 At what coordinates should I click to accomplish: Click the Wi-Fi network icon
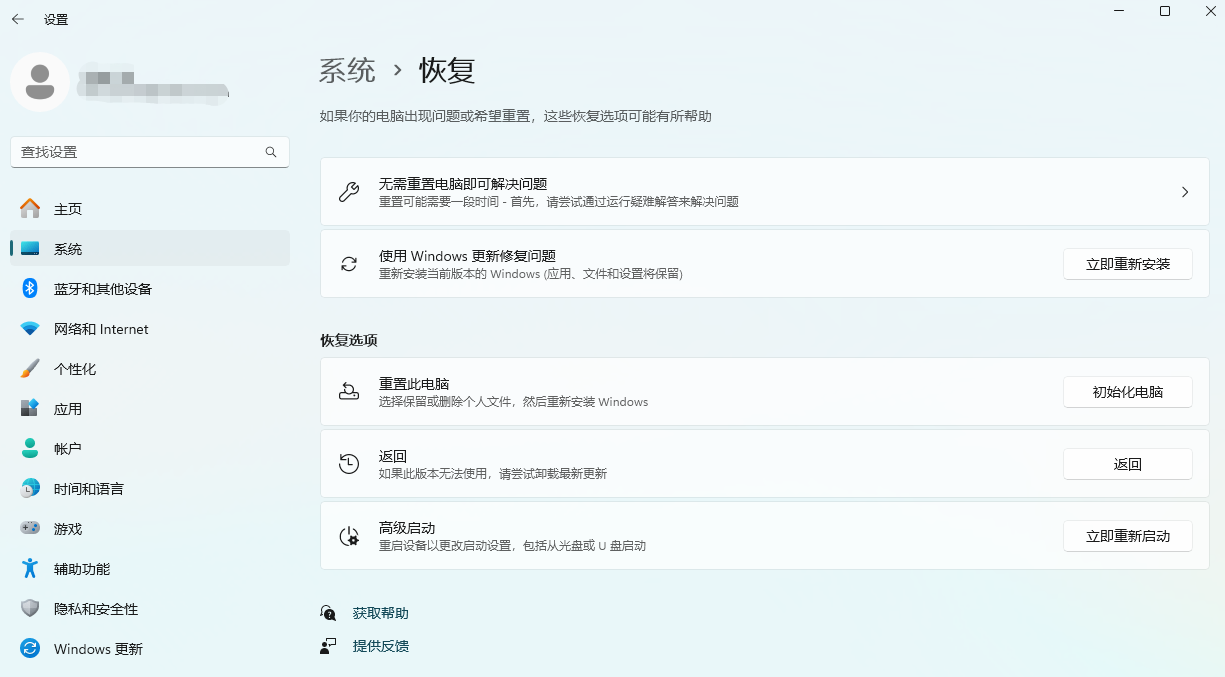click(30, 329)
